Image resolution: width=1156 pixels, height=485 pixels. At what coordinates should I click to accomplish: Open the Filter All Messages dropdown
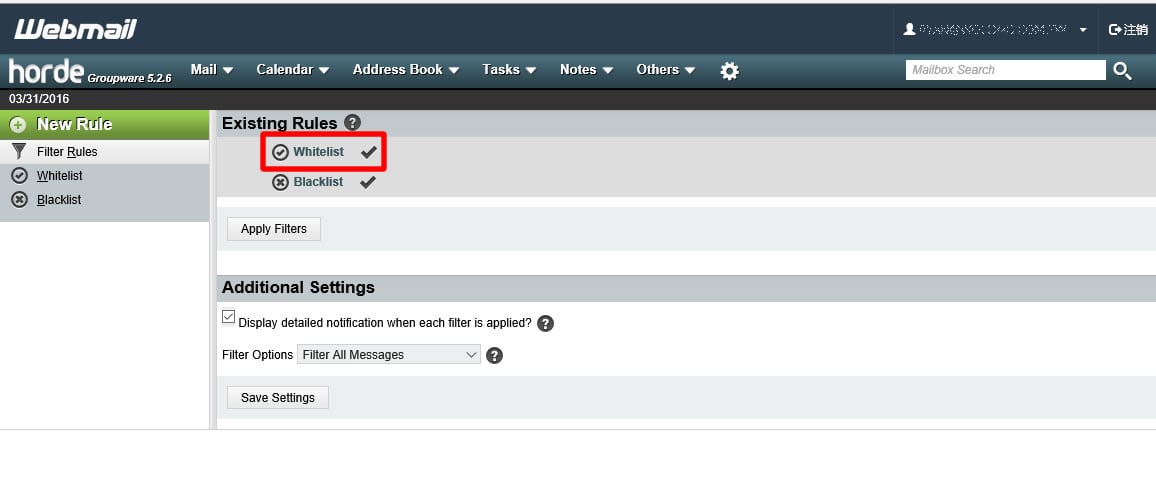coord(389,355)
